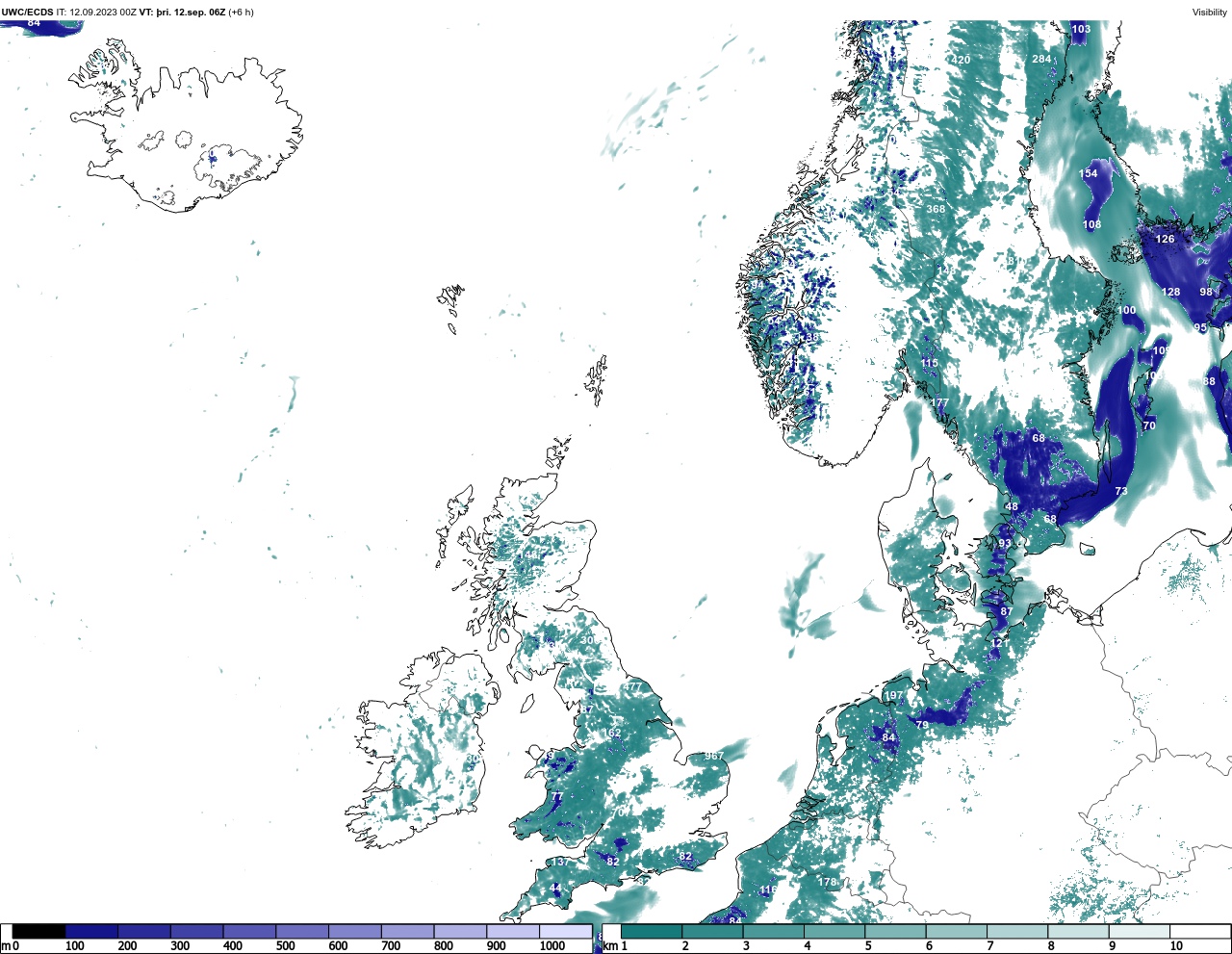
Task: Click the legend swatch between 8 and 9 km
Action: point(1079,932)
